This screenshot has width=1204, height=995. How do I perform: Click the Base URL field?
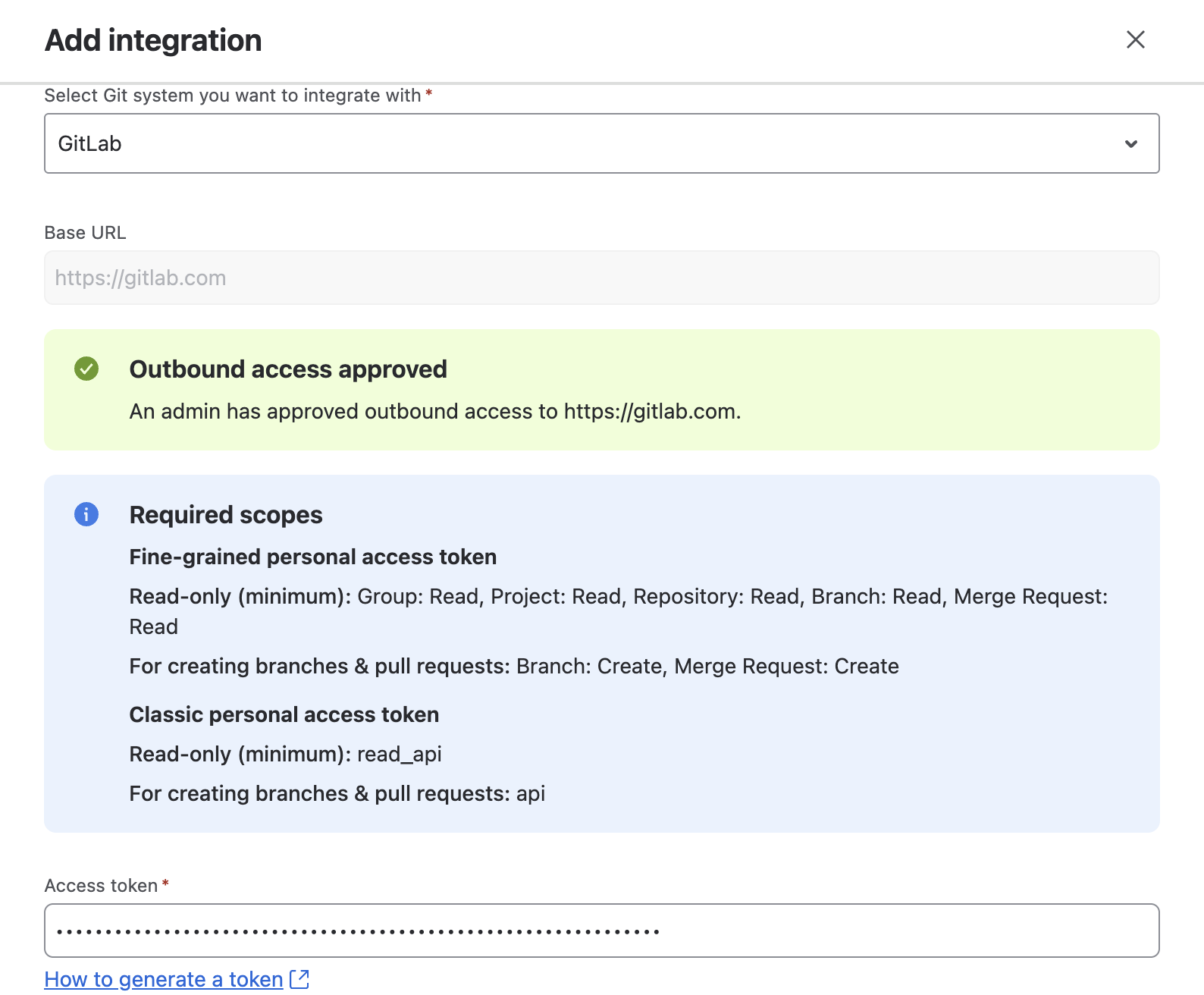coord(601,278)
